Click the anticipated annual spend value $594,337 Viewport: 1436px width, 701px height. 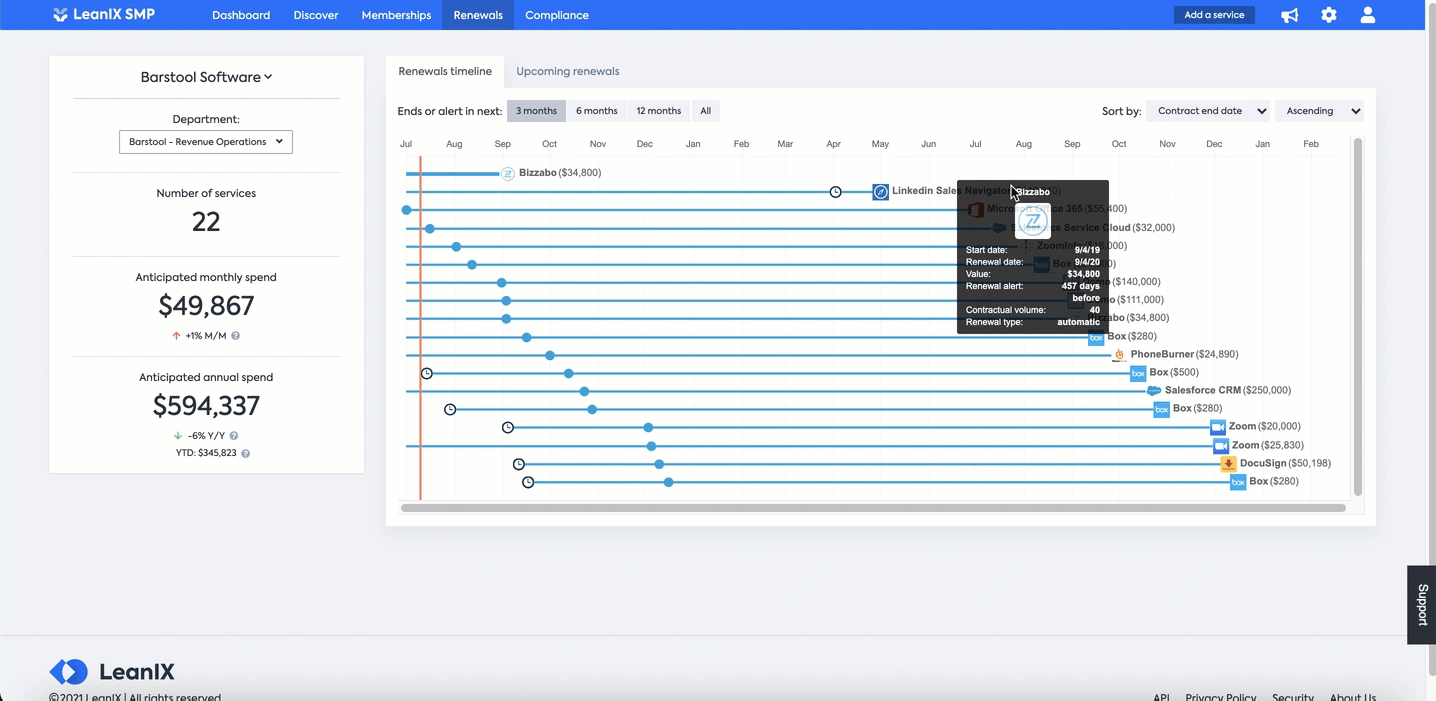[206, 405]
